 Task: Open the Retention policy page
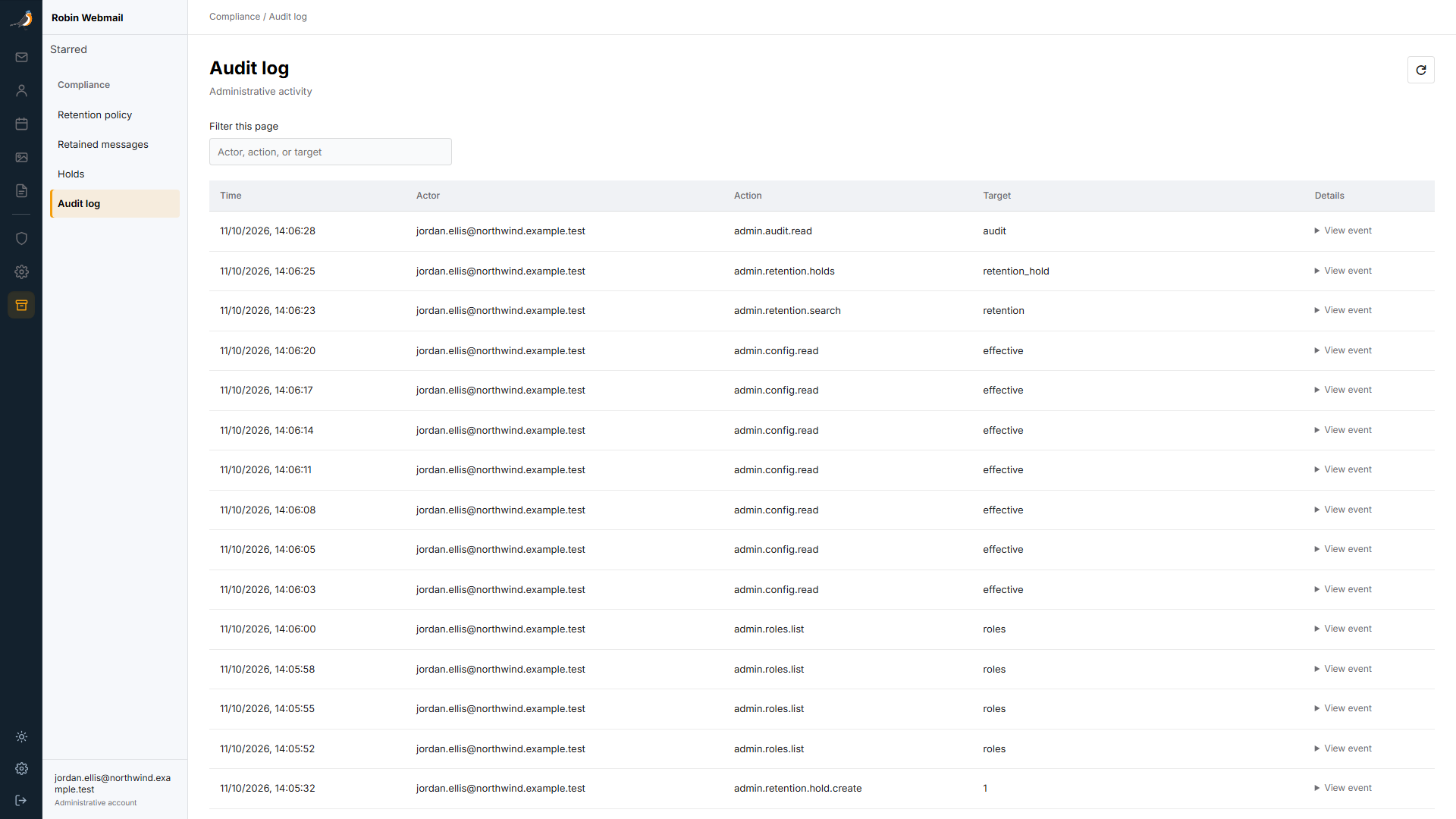click(x=115, y=115)
